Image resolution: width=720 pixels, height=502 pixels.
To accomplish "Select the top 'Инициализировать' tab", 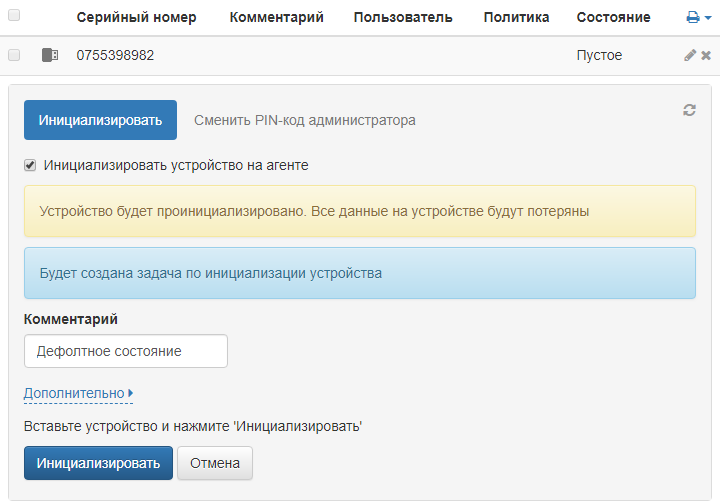I will [x=100, y=120].
